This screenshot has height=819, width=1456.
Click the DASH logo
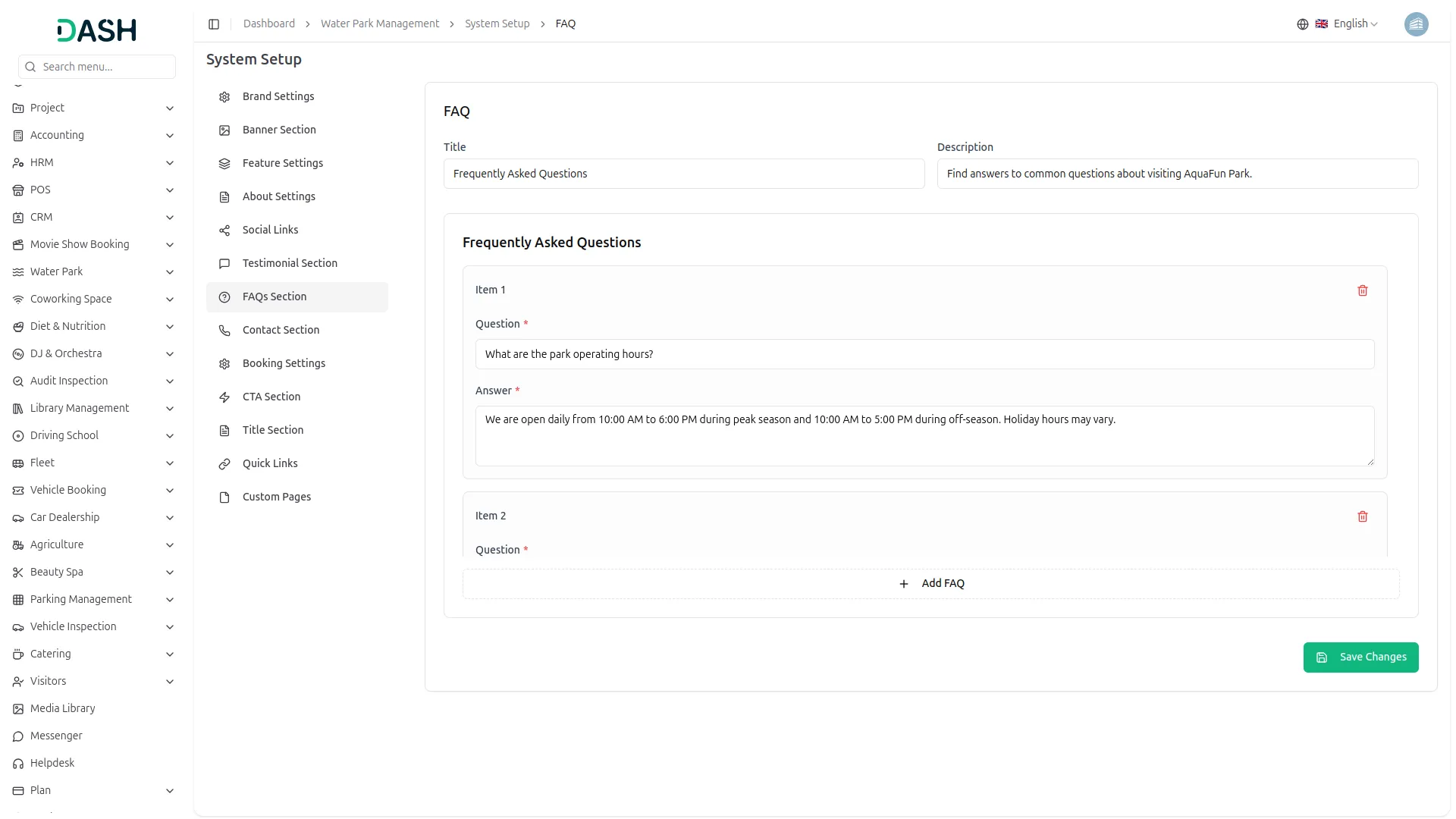click(x=96, y=30)
